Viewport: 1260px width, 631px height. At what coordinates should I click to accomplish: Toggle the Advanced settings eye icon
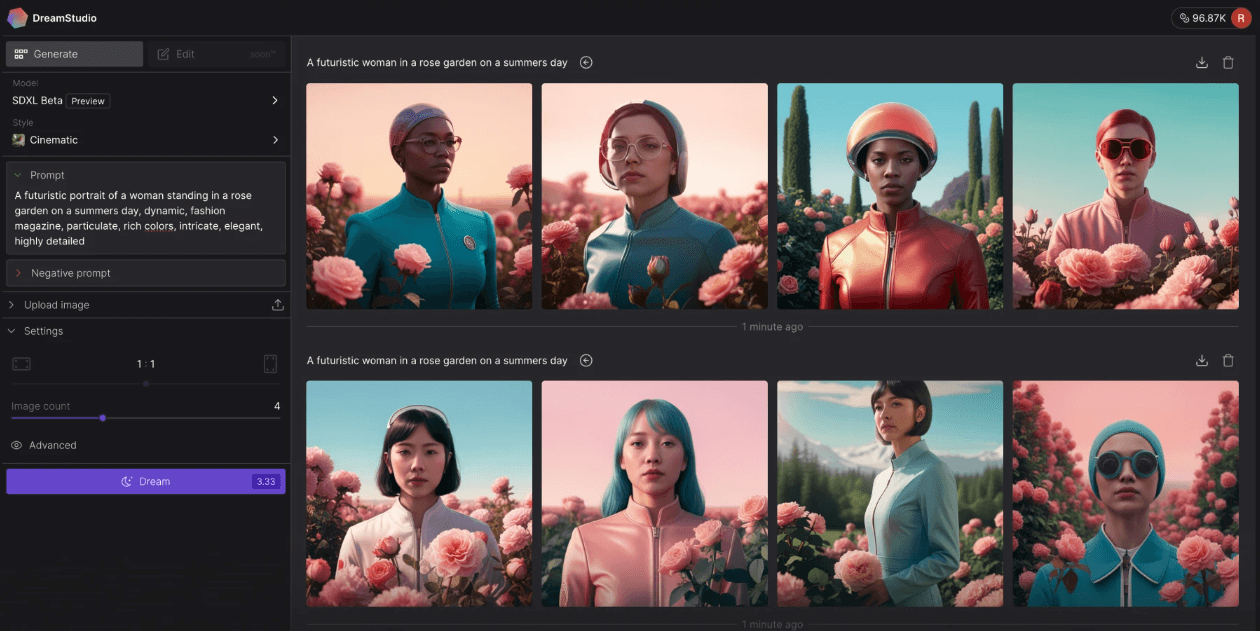click(x=17, y=446)
